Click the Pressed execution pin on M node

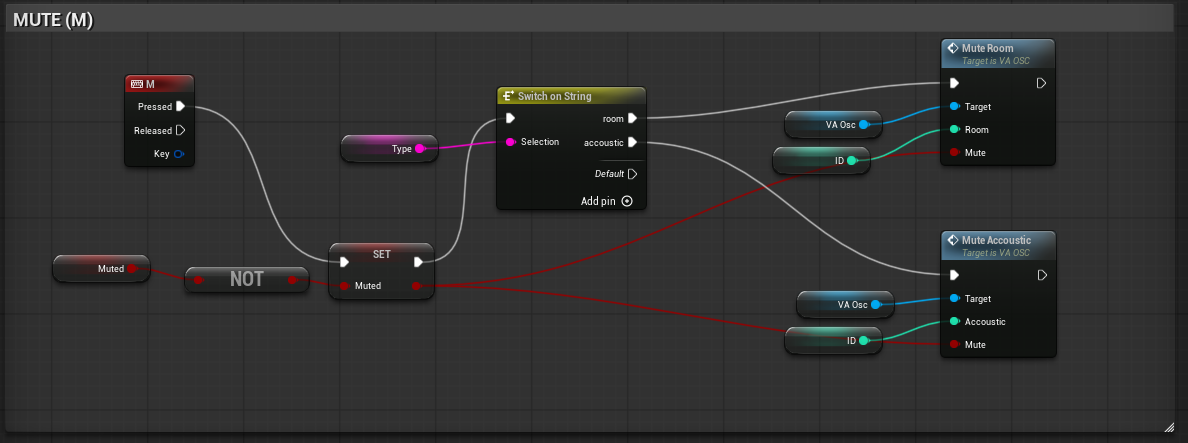point(180,106)
